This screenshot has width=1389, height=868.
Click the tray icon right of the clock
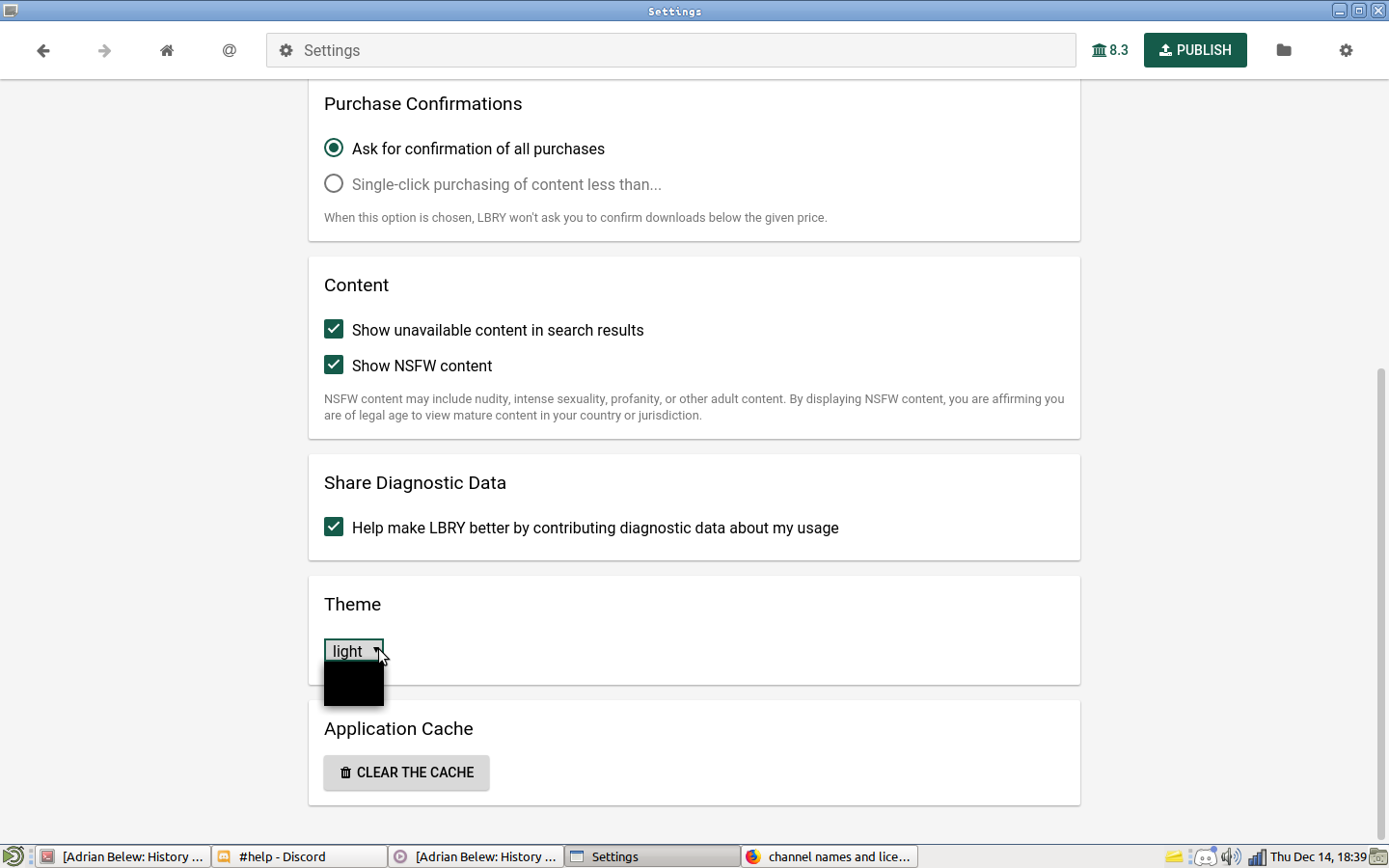pos(1377,856)
